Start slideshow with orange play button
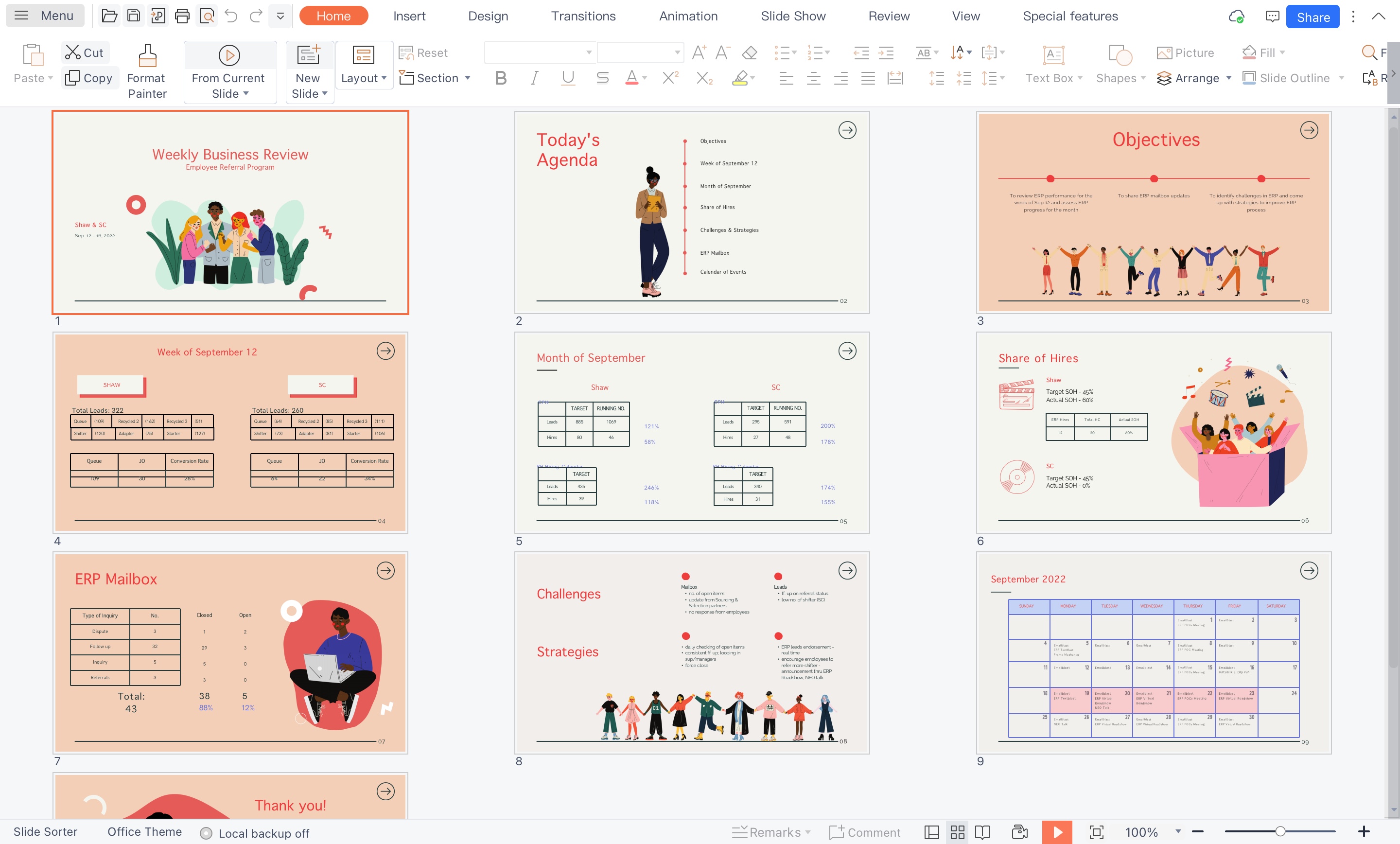Image resolution: width=1400 pixels, height=844 pixels. (x=1057, y=832)
